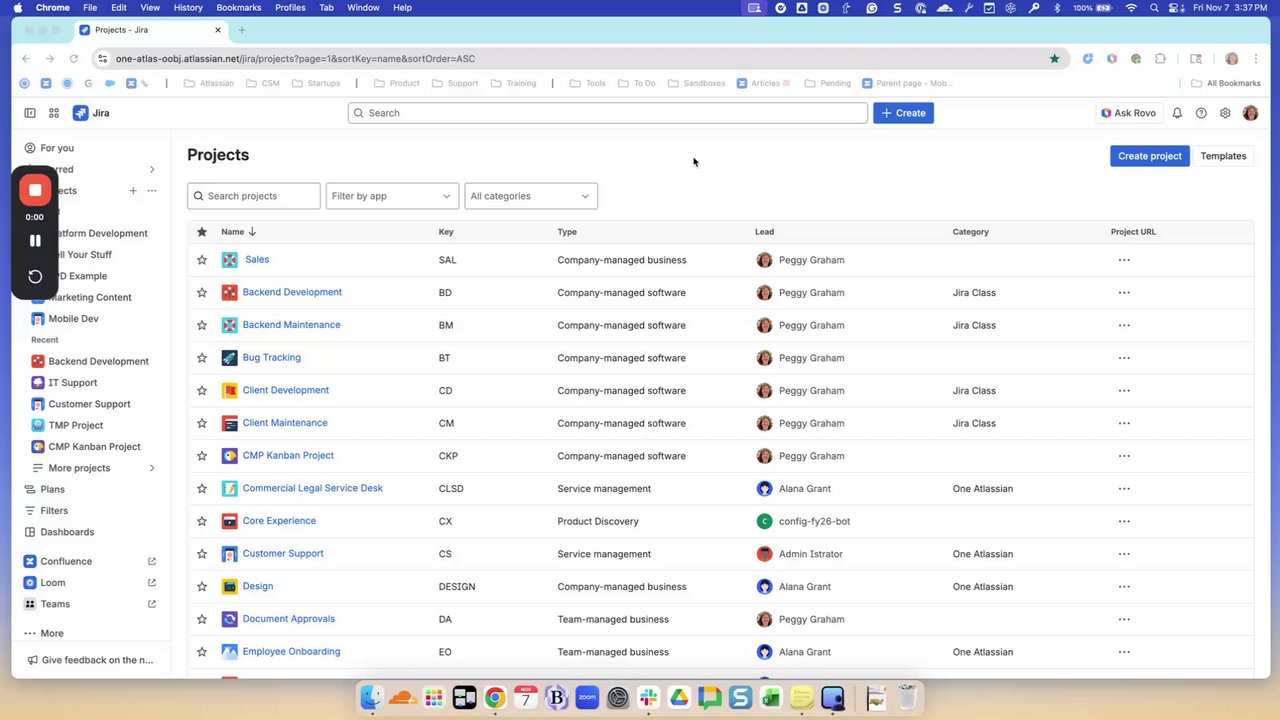Open the History menu in the menu bar
This screenshot has height=720, width=1280.
tap(188, 8)
